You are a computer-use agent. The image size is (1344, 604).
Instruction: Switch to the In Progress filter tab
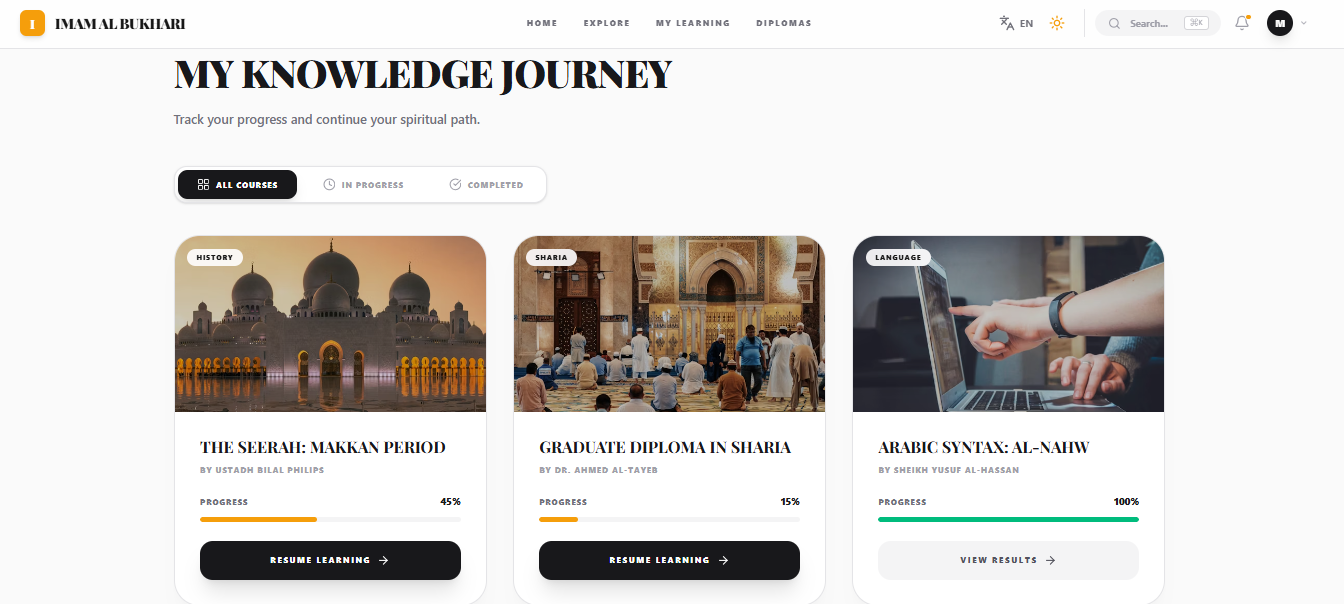pos(364,185)
